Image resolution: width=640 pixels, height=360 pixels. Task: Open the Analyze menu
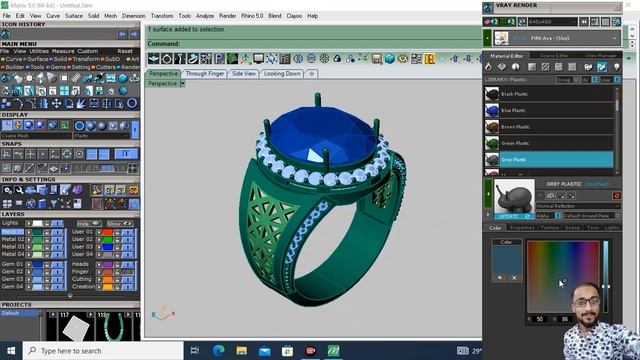point(205,16)
